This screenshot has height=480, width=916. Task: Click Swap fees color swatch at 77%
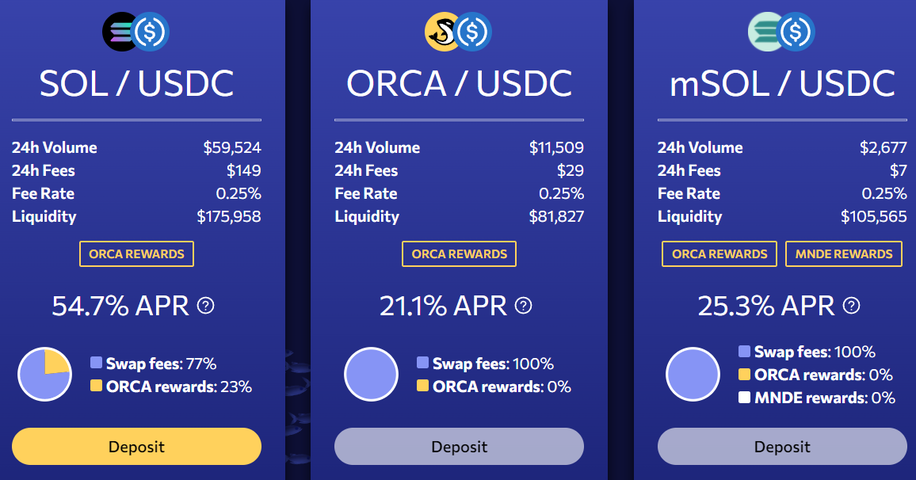(96, 363)
